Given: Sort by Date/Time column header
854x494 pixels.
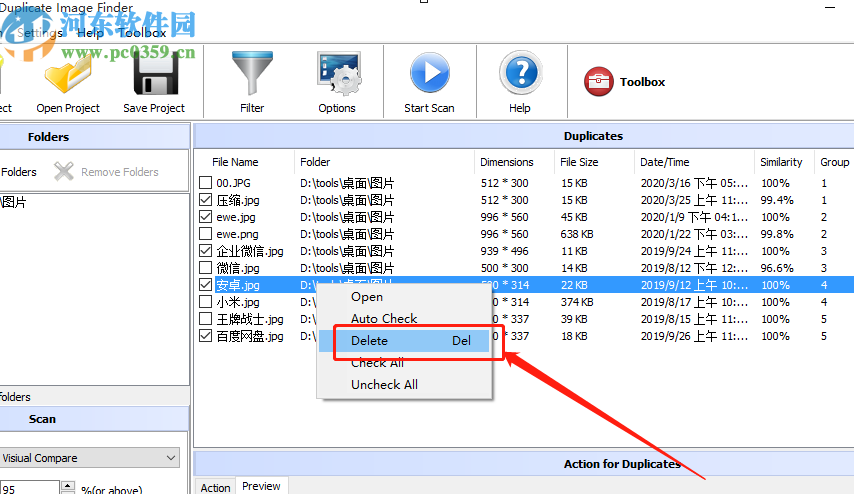Looking at the screenshot, I should (x=664, y=162).
